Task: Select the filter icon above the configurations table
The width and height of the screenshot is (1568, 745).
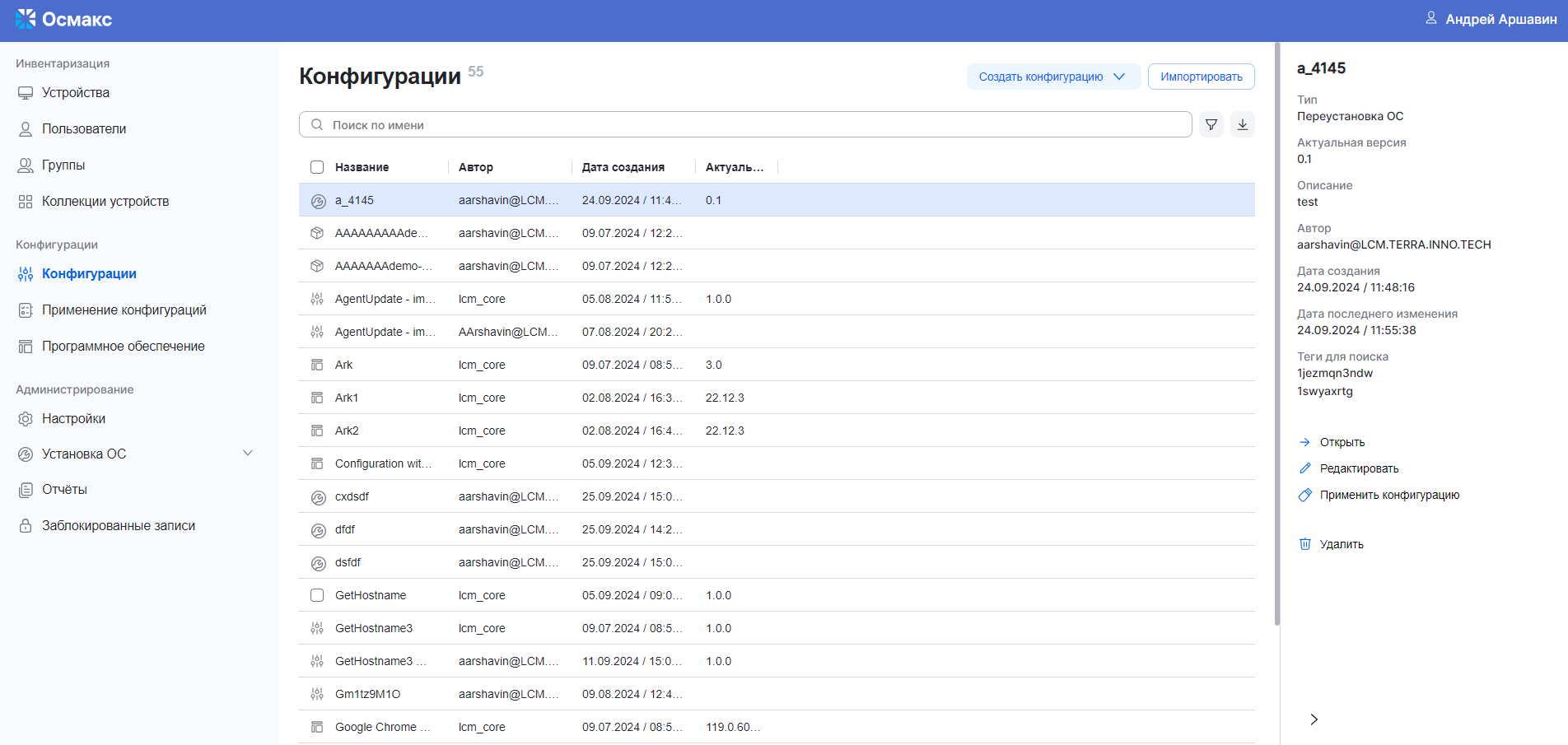Action: pyautogui.click(x=1211, y=124)
